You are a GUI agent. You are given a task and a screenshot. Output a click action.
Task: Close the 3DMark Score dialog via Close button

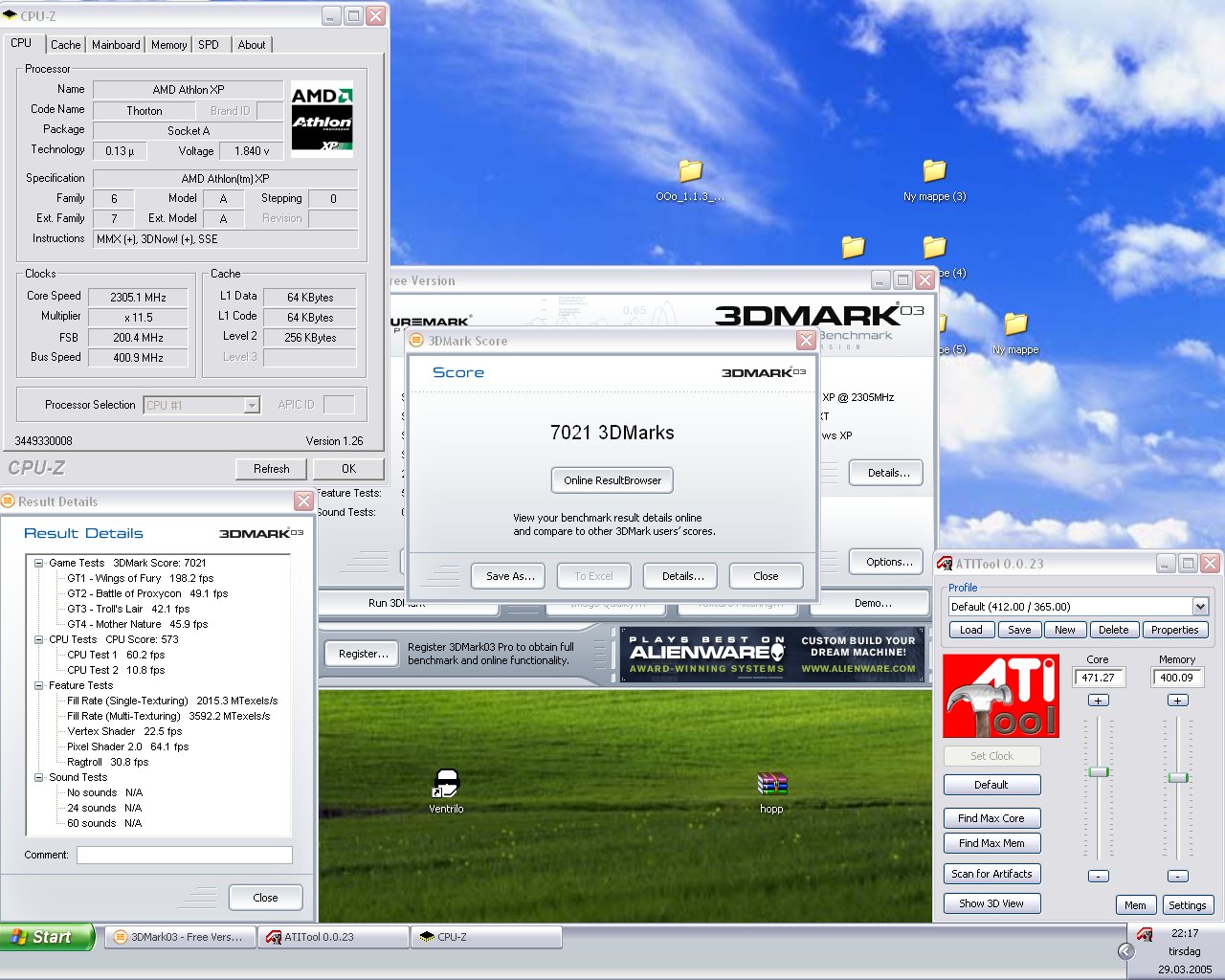tap(766, 576)
